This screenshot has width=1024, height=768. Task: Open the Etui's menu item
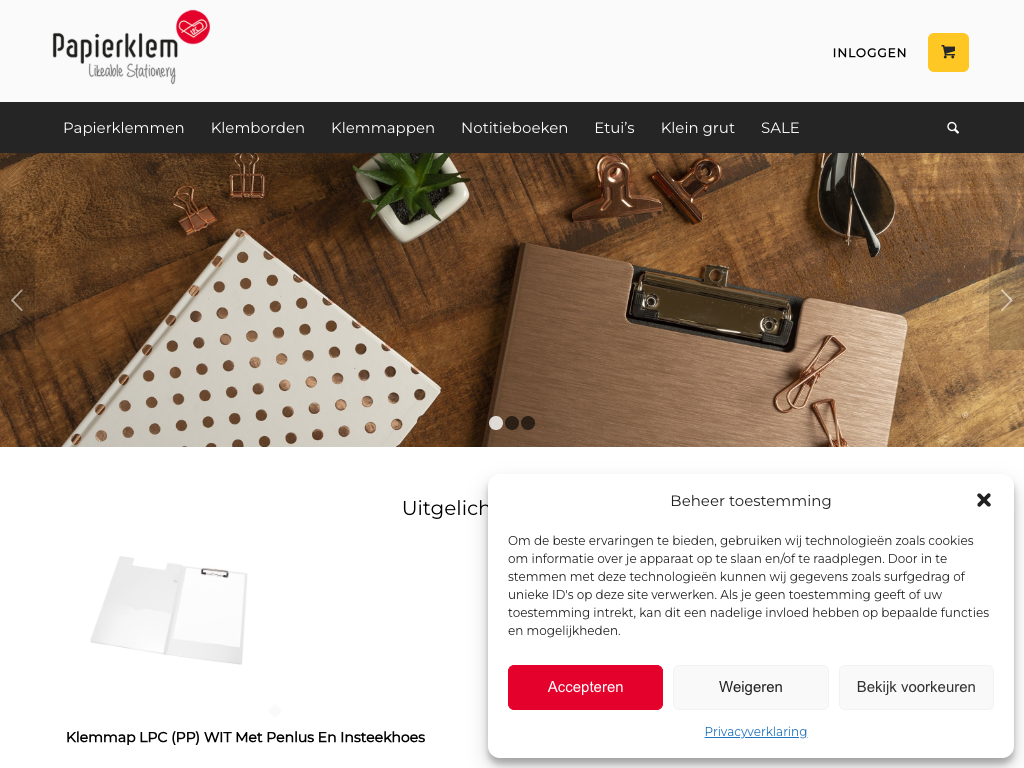615,128
